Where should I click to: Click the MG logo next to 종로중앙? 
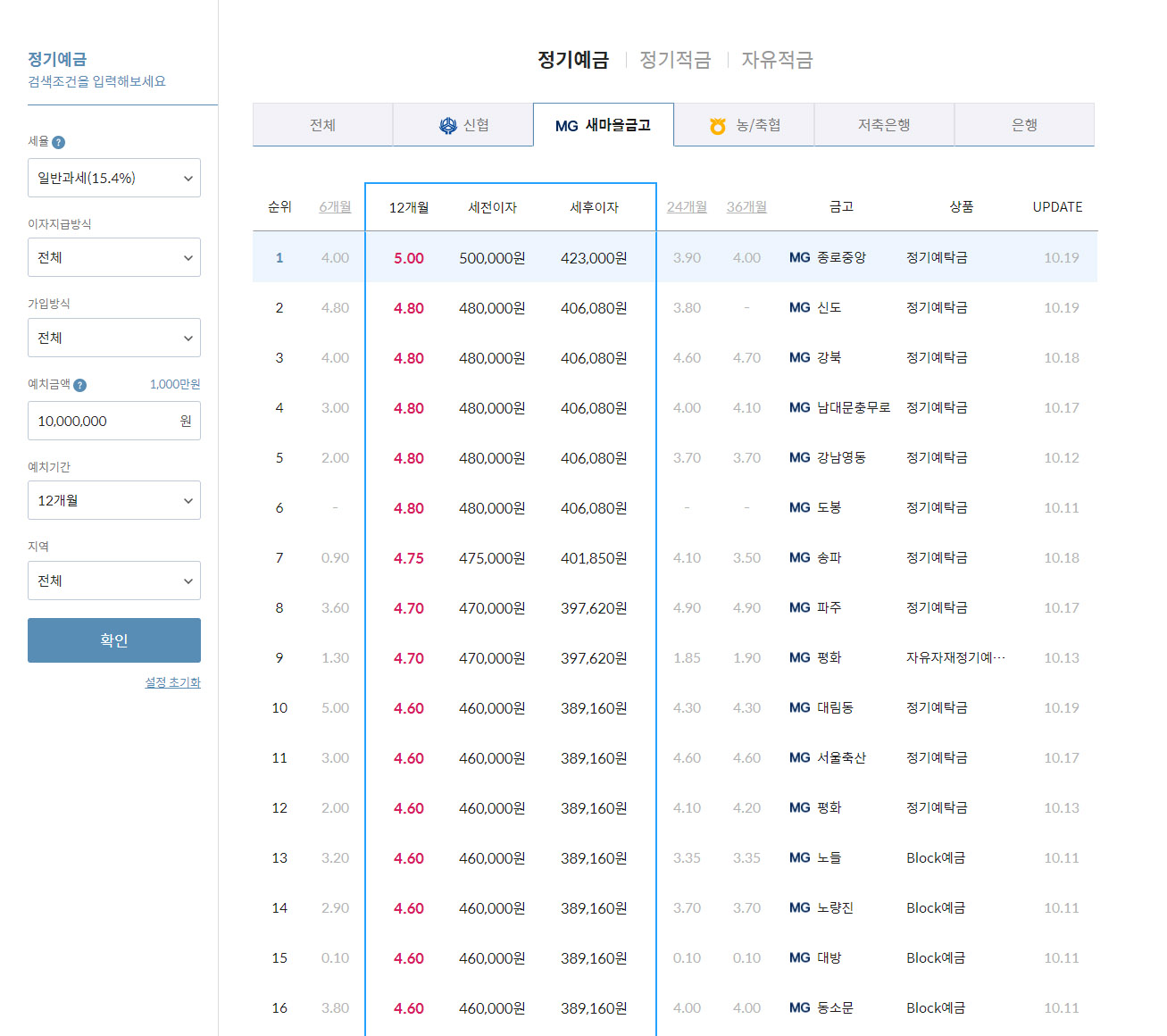798,257
